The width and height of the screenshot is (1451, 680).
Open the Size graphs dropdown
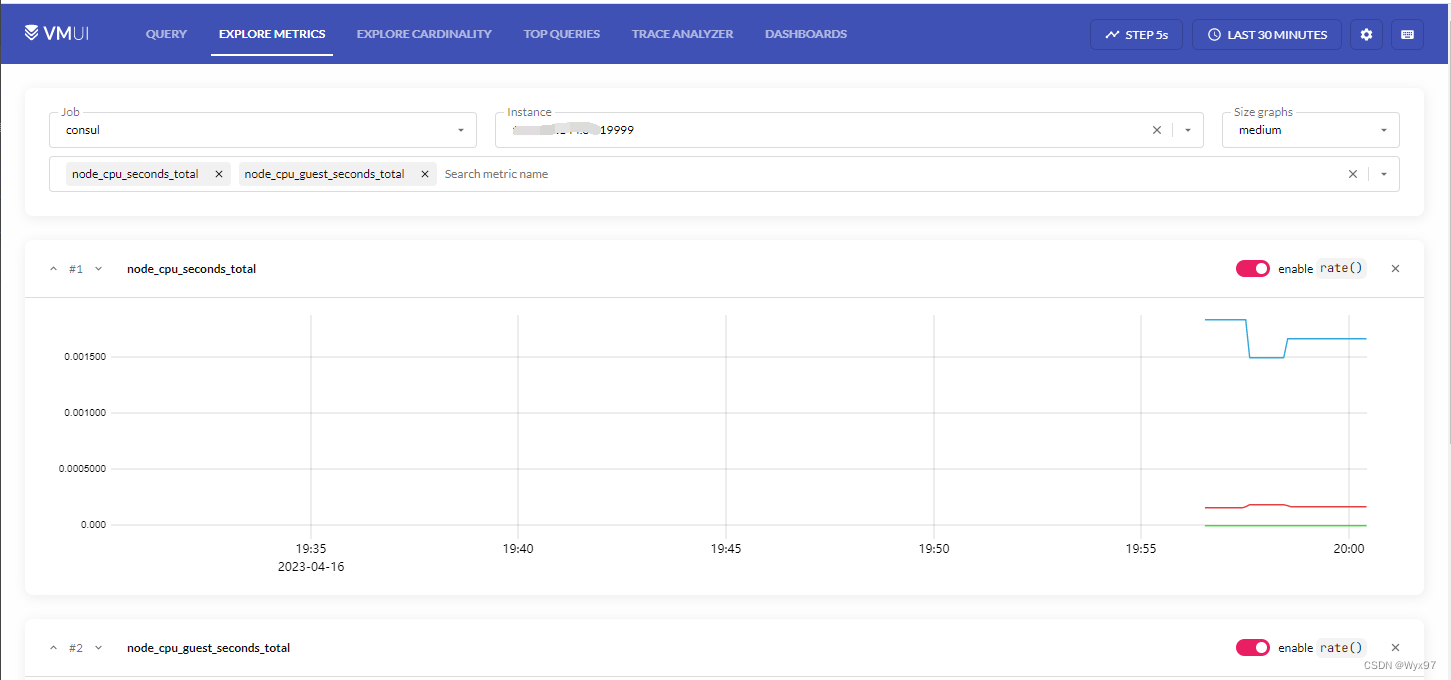[1384, 129]
